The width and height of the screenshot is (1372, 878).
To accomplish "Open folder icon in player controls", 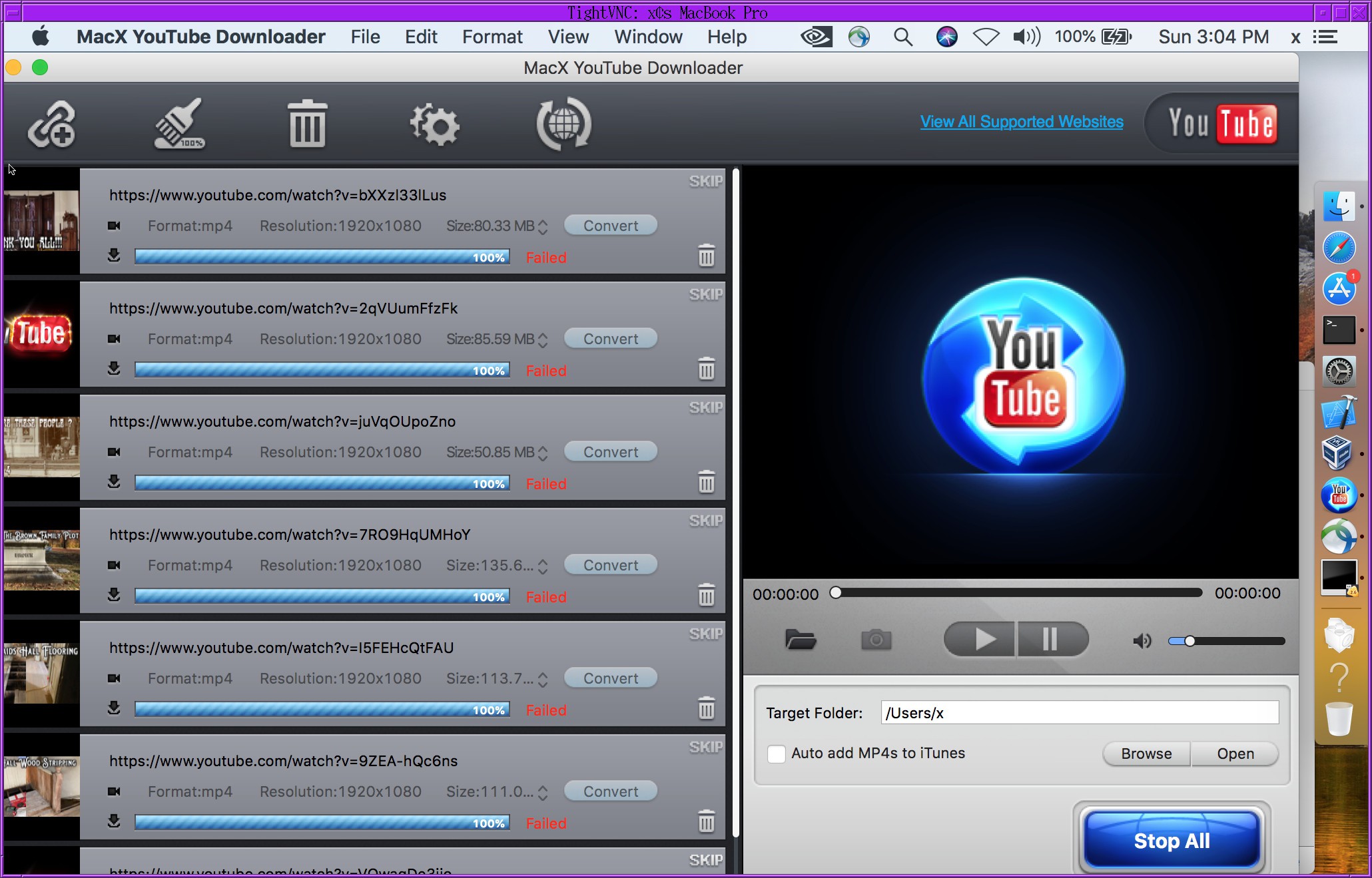I will 800,640.
